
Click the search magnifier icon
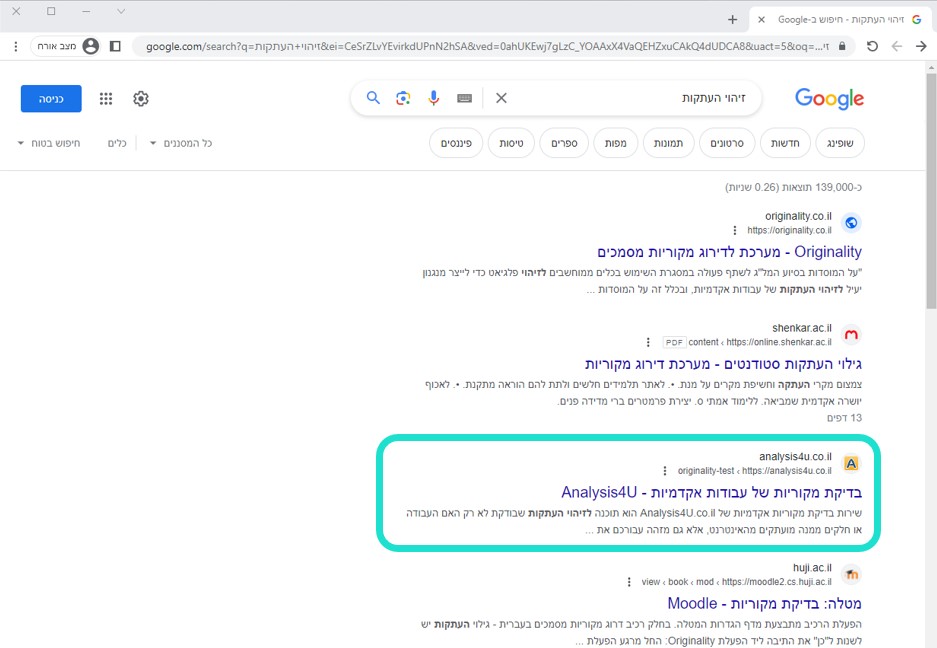373,97
